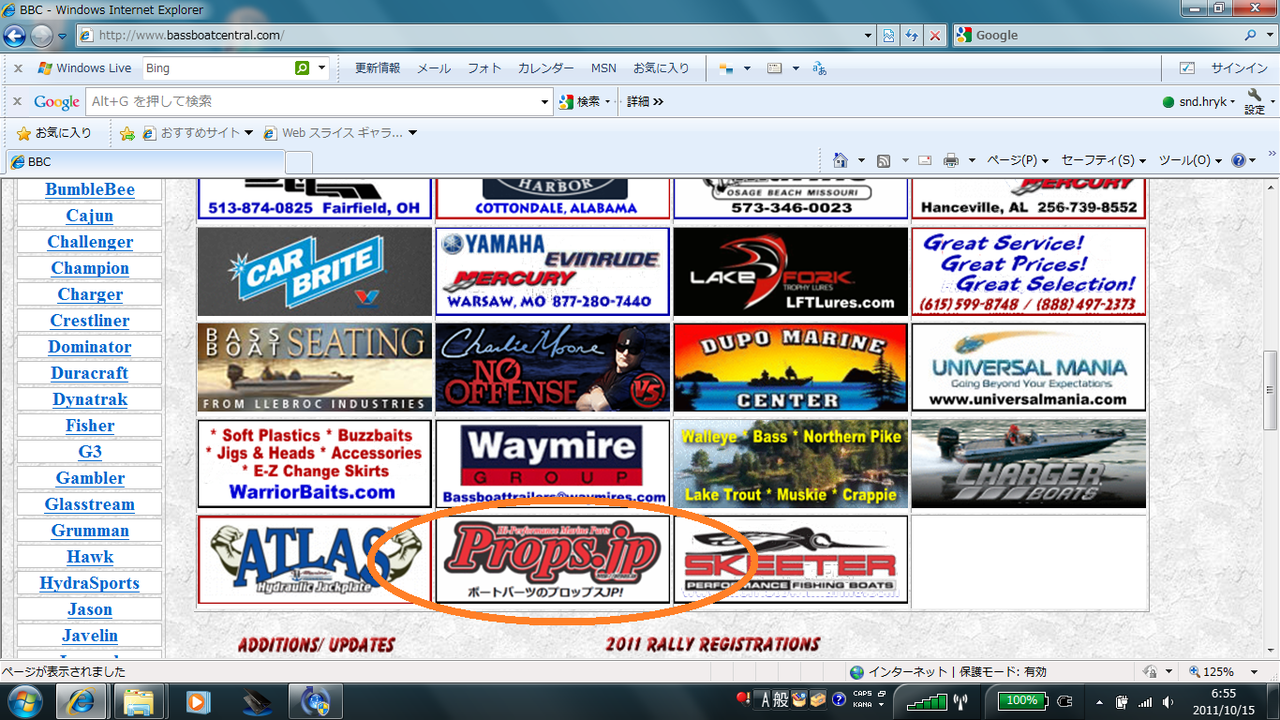Open the Challenger sidebar link
Image resolution: width=1280 pixels, height=720 pixels.
tap(90, 242)
